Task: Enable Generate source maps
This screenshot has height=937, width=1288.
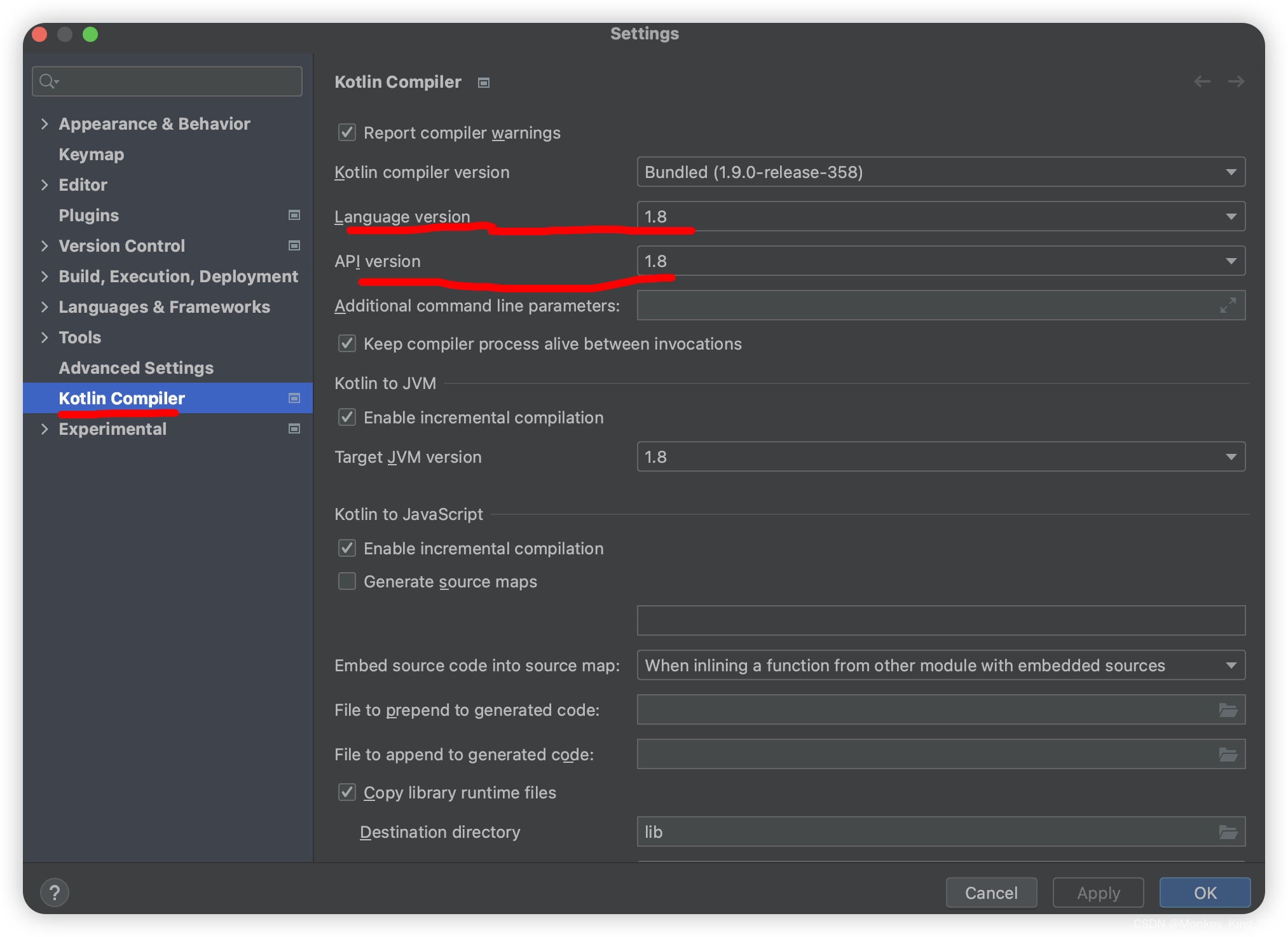Action: (346, 580)
